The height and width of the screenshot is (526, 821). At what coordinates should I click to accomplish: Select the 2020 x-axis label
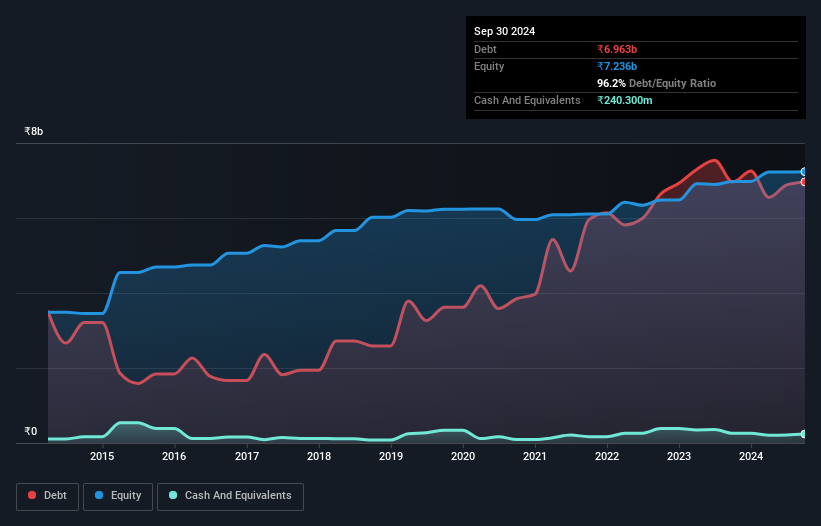(463, 456)
